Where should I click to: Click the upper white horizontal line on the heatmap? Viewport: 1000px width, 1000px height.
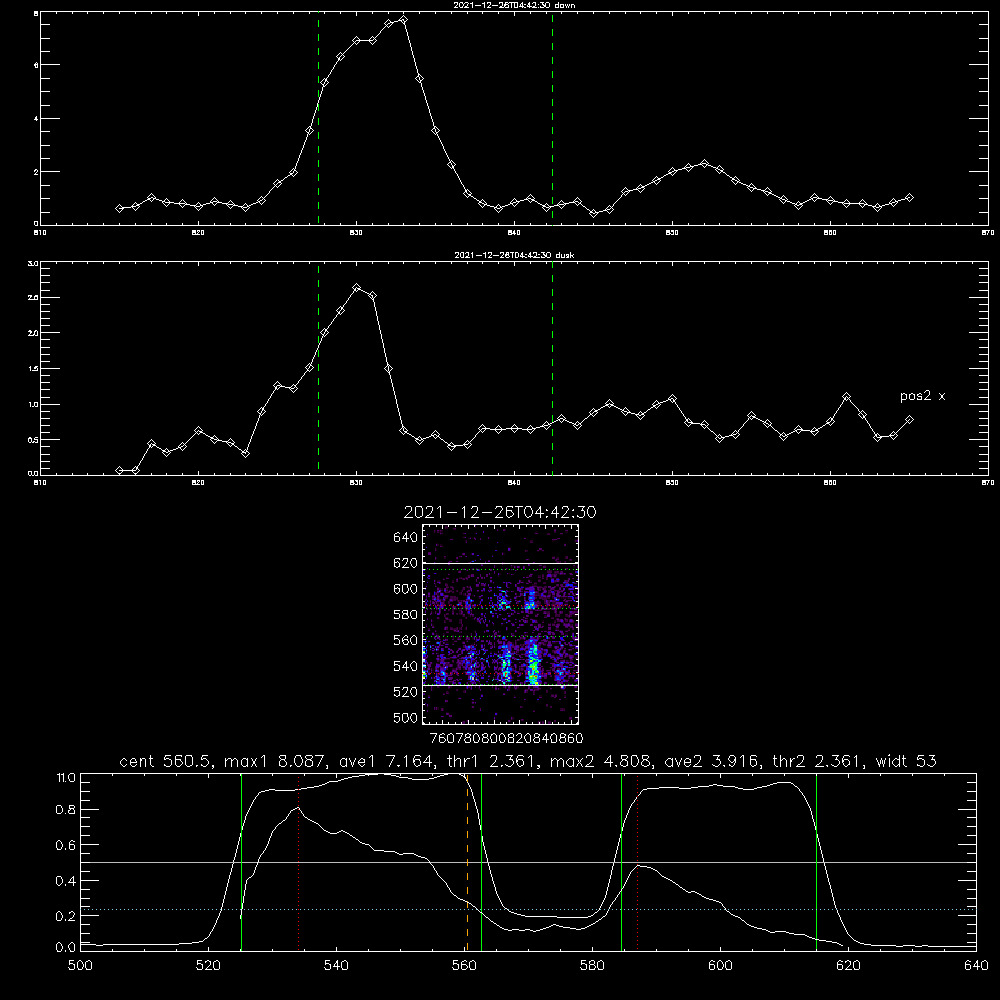pos(501,563)
